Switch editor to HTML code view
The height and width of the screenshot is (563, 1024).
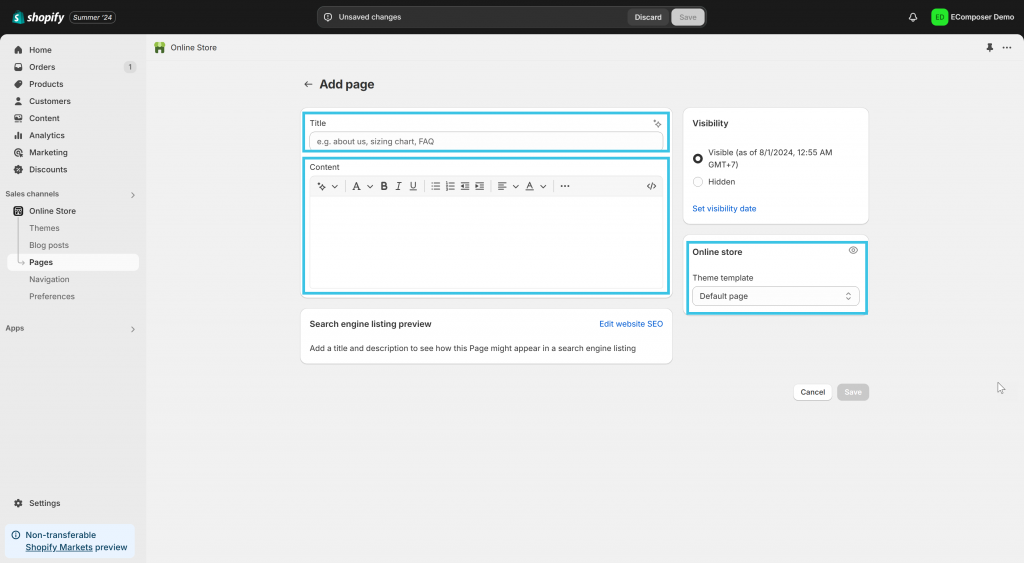coord(651,186)
